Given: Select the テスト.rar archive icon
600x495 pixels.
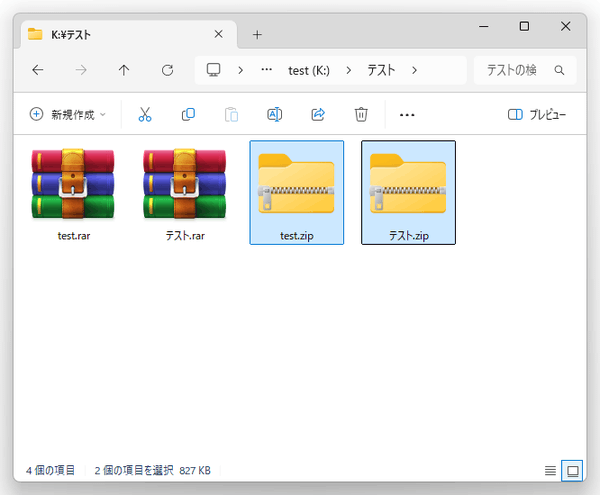Looking at the screenshot, I should 184,184.
